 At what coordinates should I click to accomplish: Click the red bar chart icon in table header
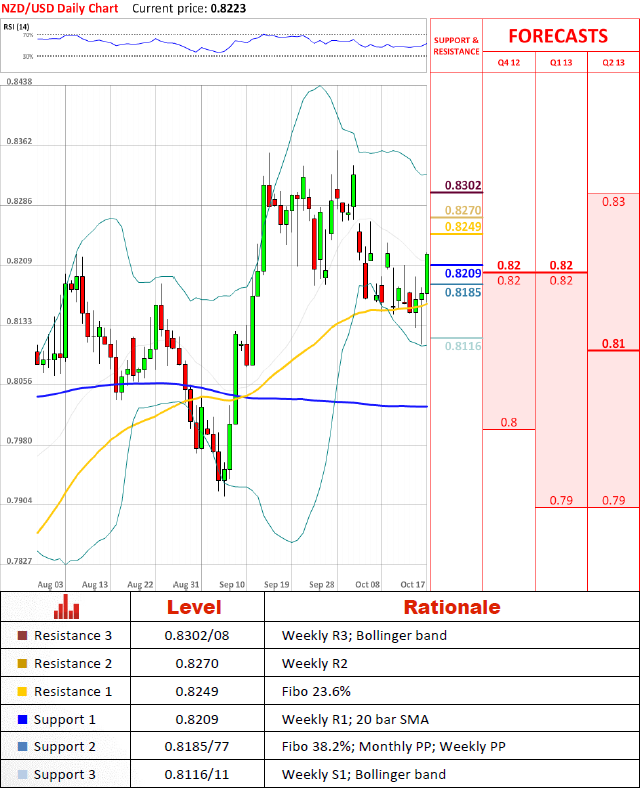[68, 607]
